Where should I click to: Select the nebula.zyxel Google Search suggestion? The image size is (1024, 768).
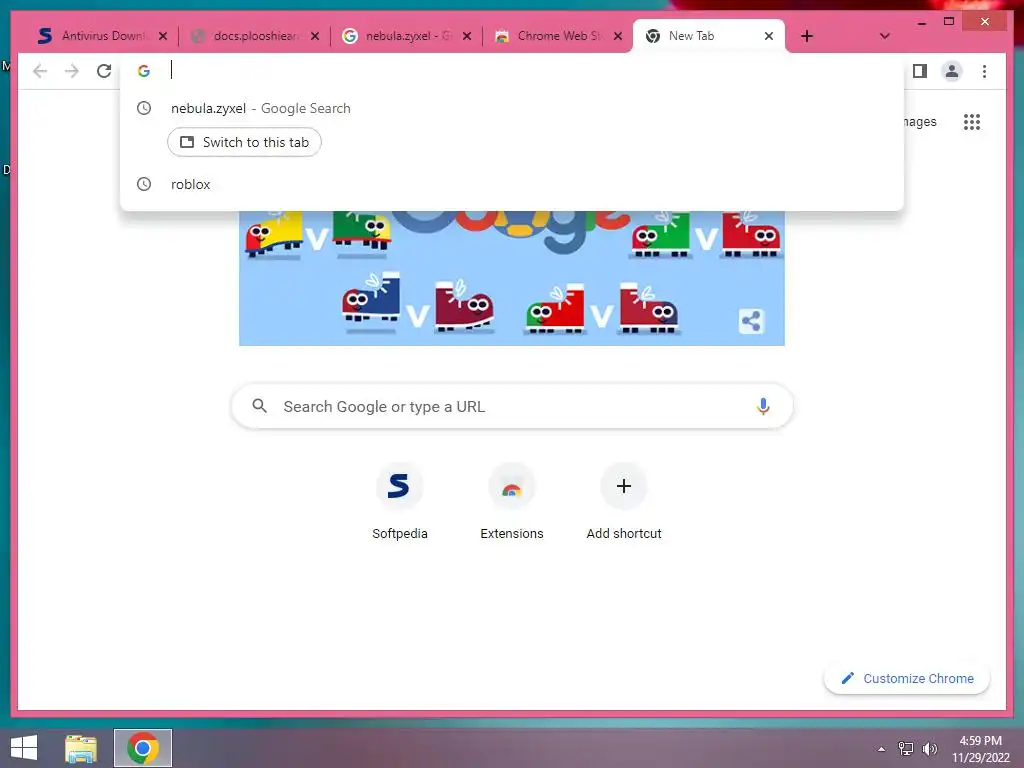pos(511,108)
